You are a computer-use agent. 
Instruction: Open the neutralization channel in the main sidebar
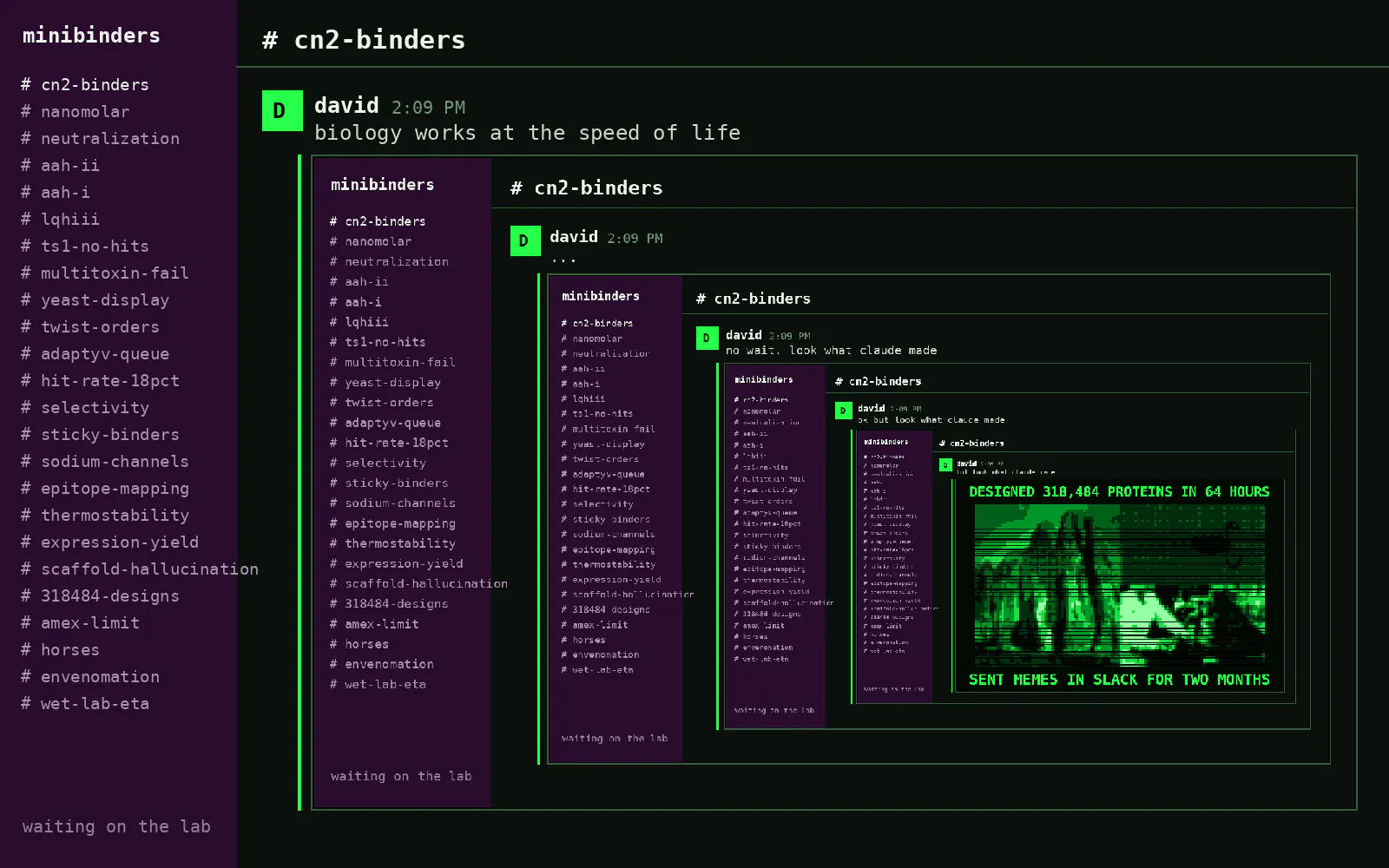tap(101, 138)
